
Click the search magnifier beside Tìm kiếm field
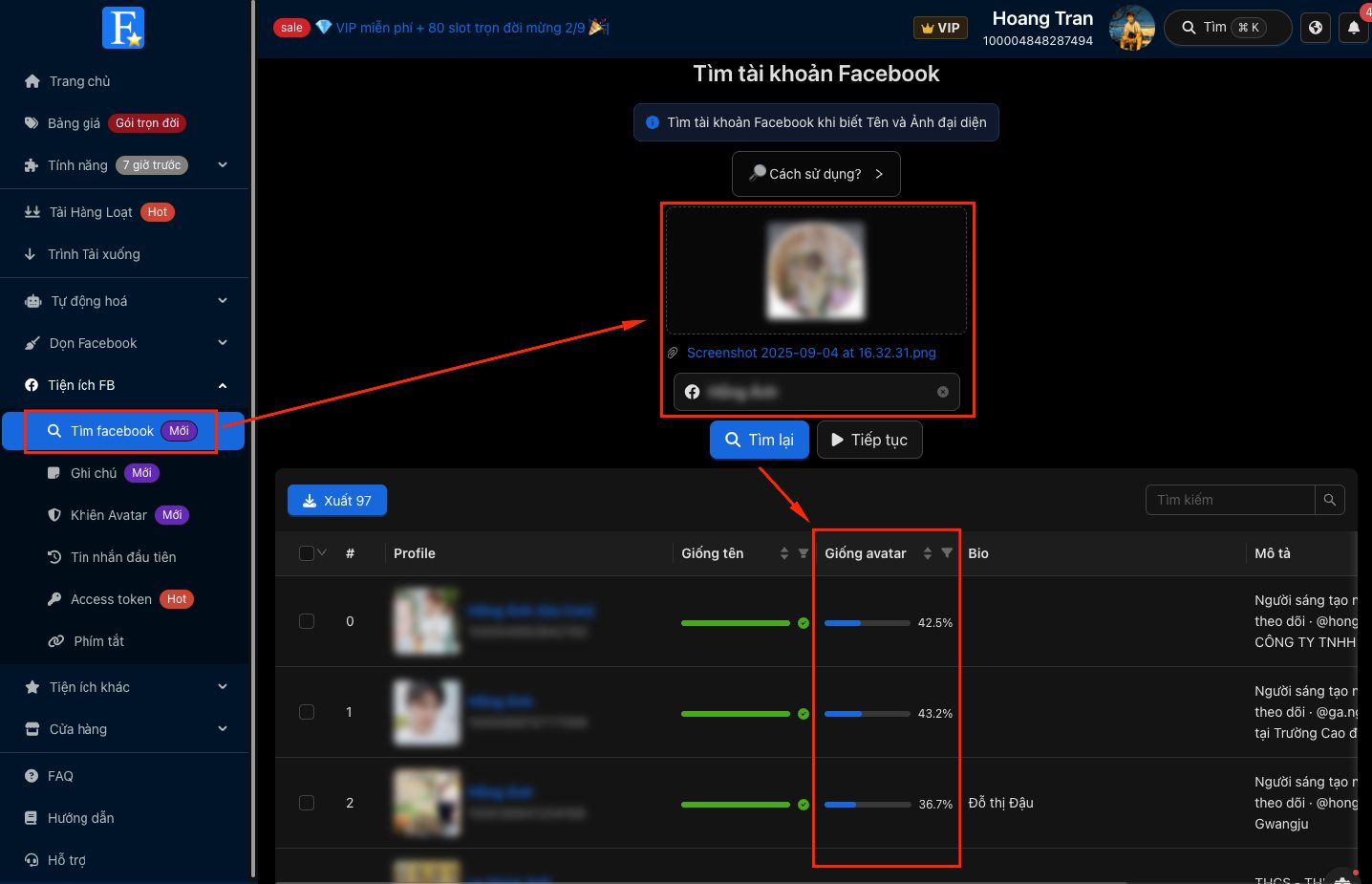click(1330, 500)
